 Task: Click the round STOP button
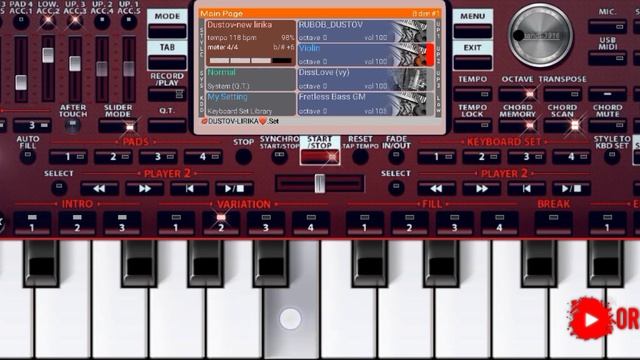pyautogui.click(x=243, y=157)
